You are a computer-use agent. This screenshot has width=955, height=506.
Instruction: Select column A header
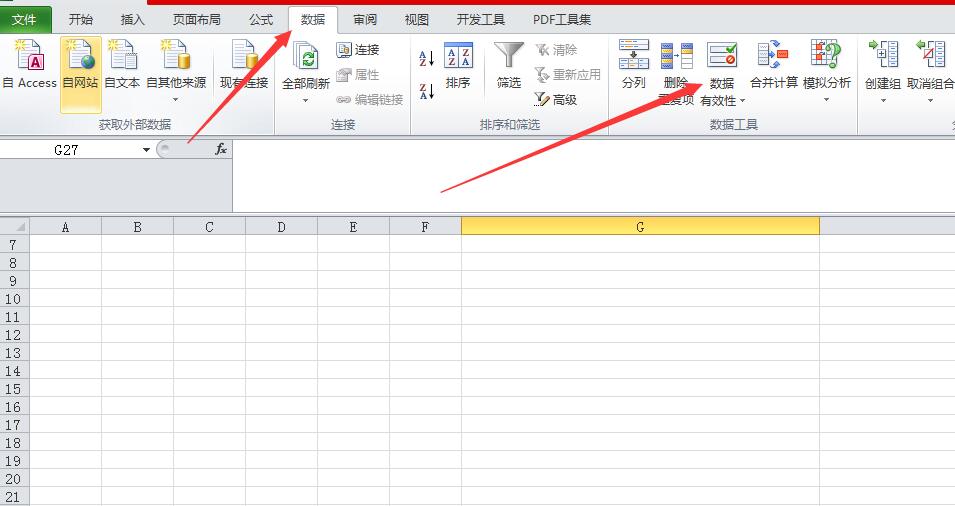coord(65,227)
